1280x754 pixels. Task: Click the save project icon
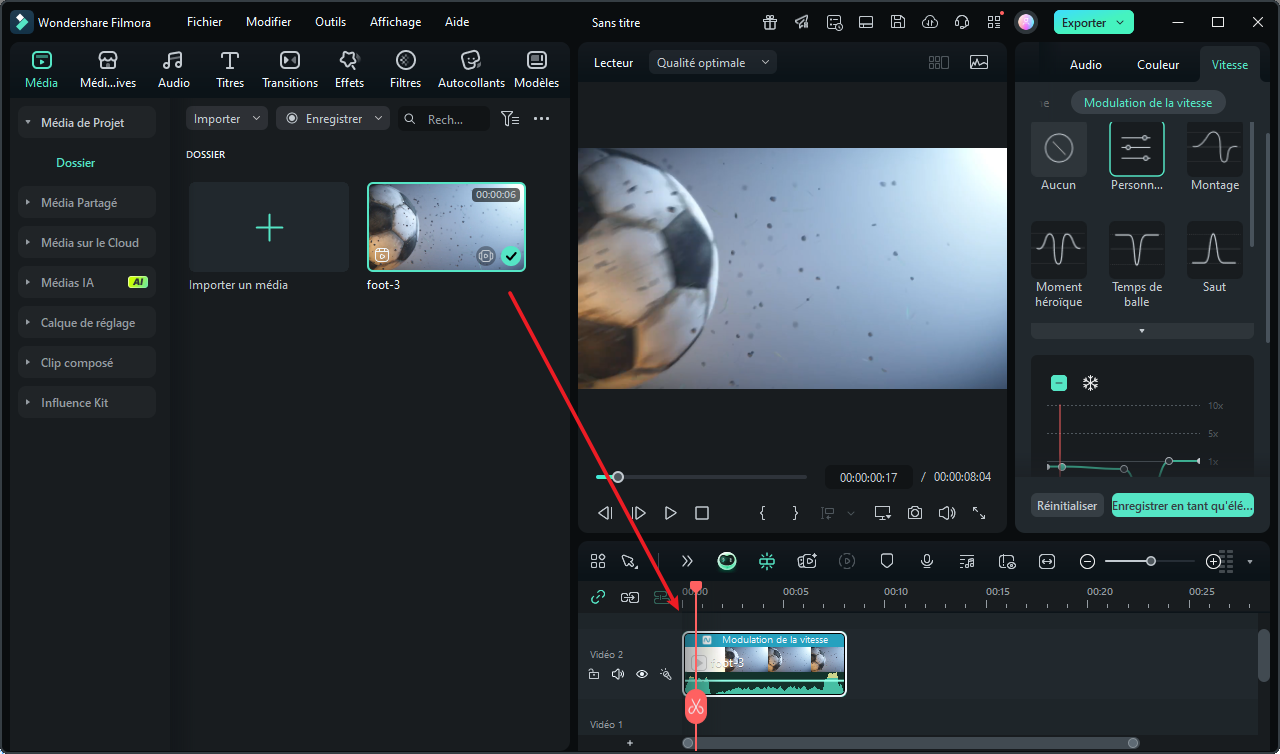tap(898, 22)
